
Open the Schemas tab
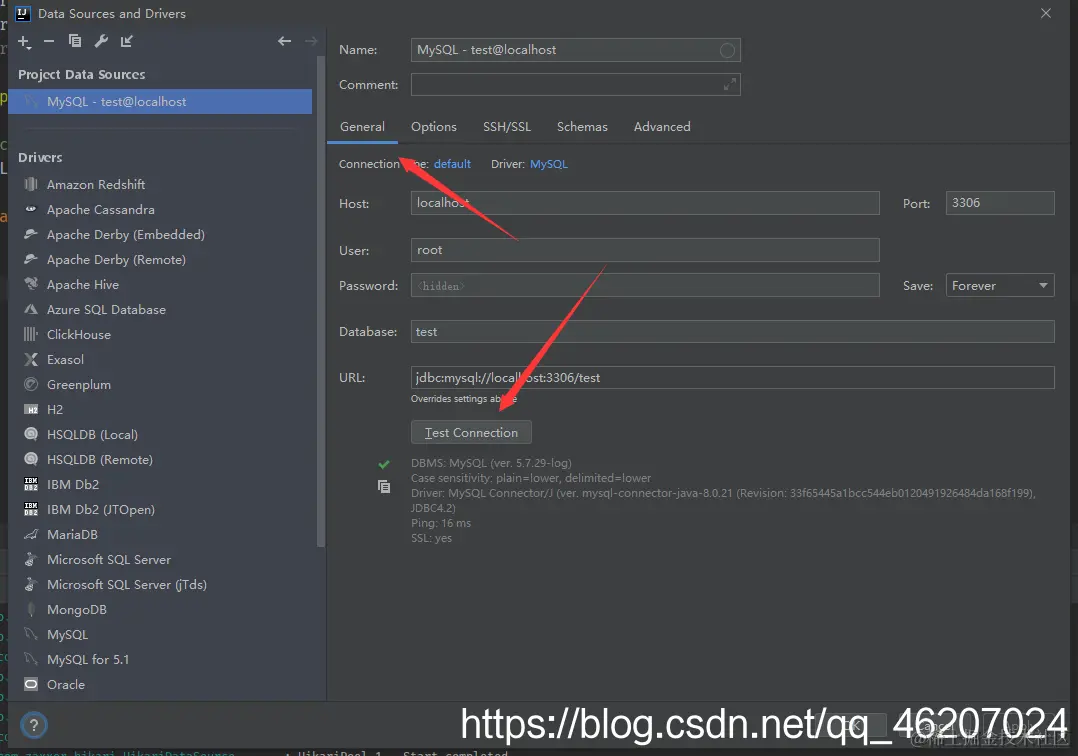click(582, 127)
